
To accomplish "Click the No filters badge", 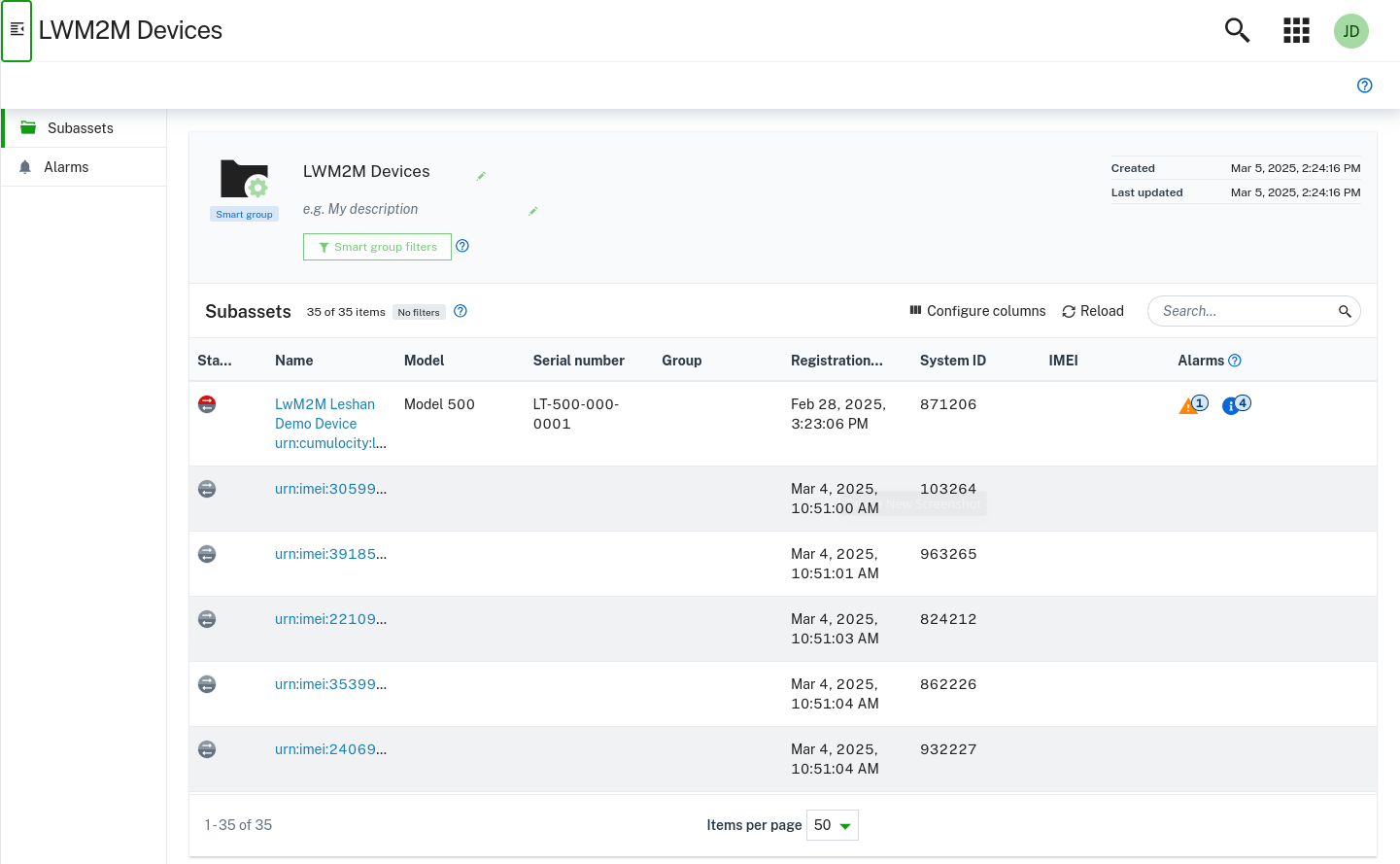I will point(419,312).
